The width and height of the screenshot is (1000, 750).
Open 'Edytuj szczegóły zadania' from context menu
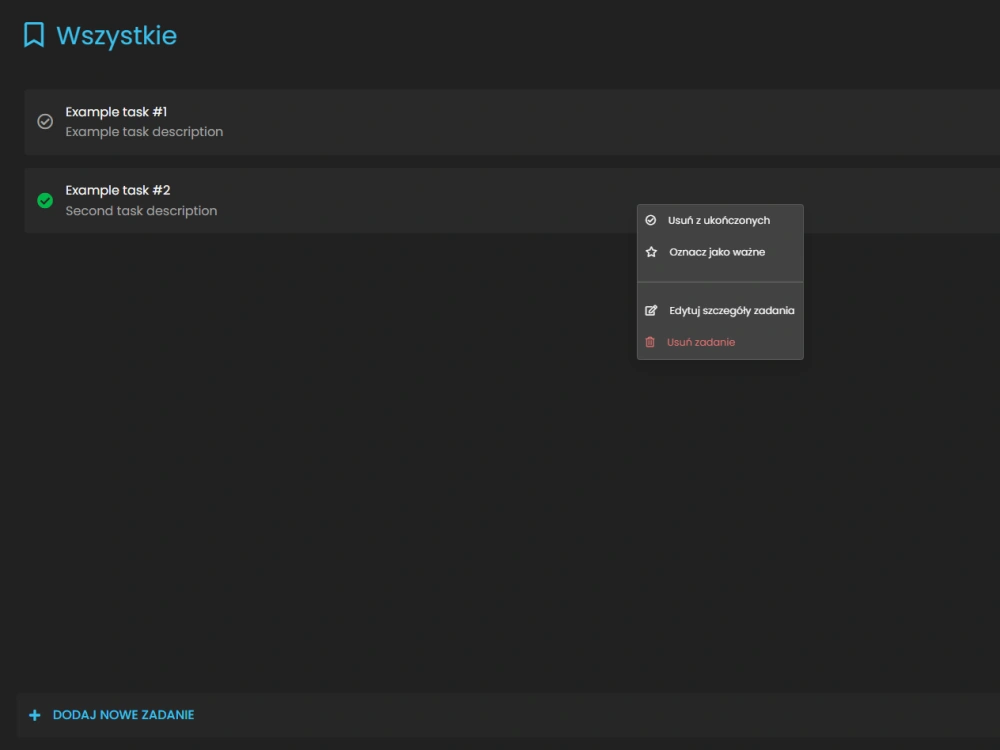click(720, 311)
